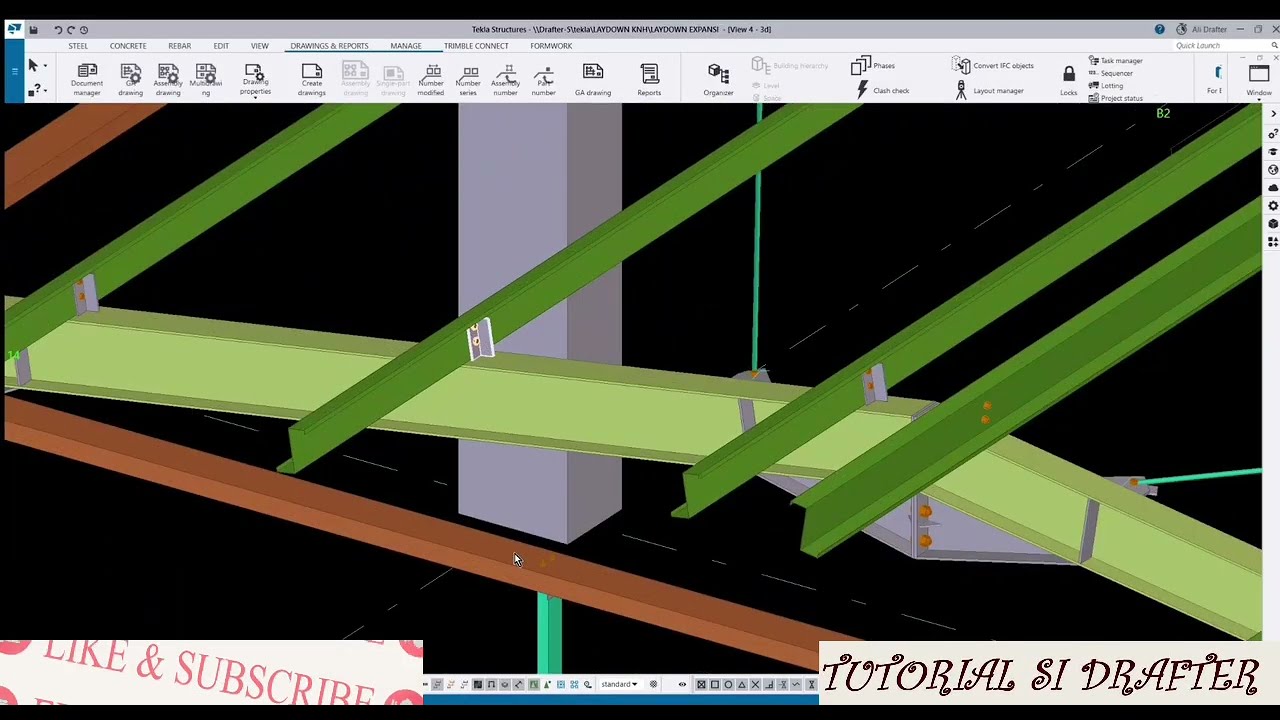Open Project status
The height and width of the screenshot is (720, 1280).
point(1115,98)
